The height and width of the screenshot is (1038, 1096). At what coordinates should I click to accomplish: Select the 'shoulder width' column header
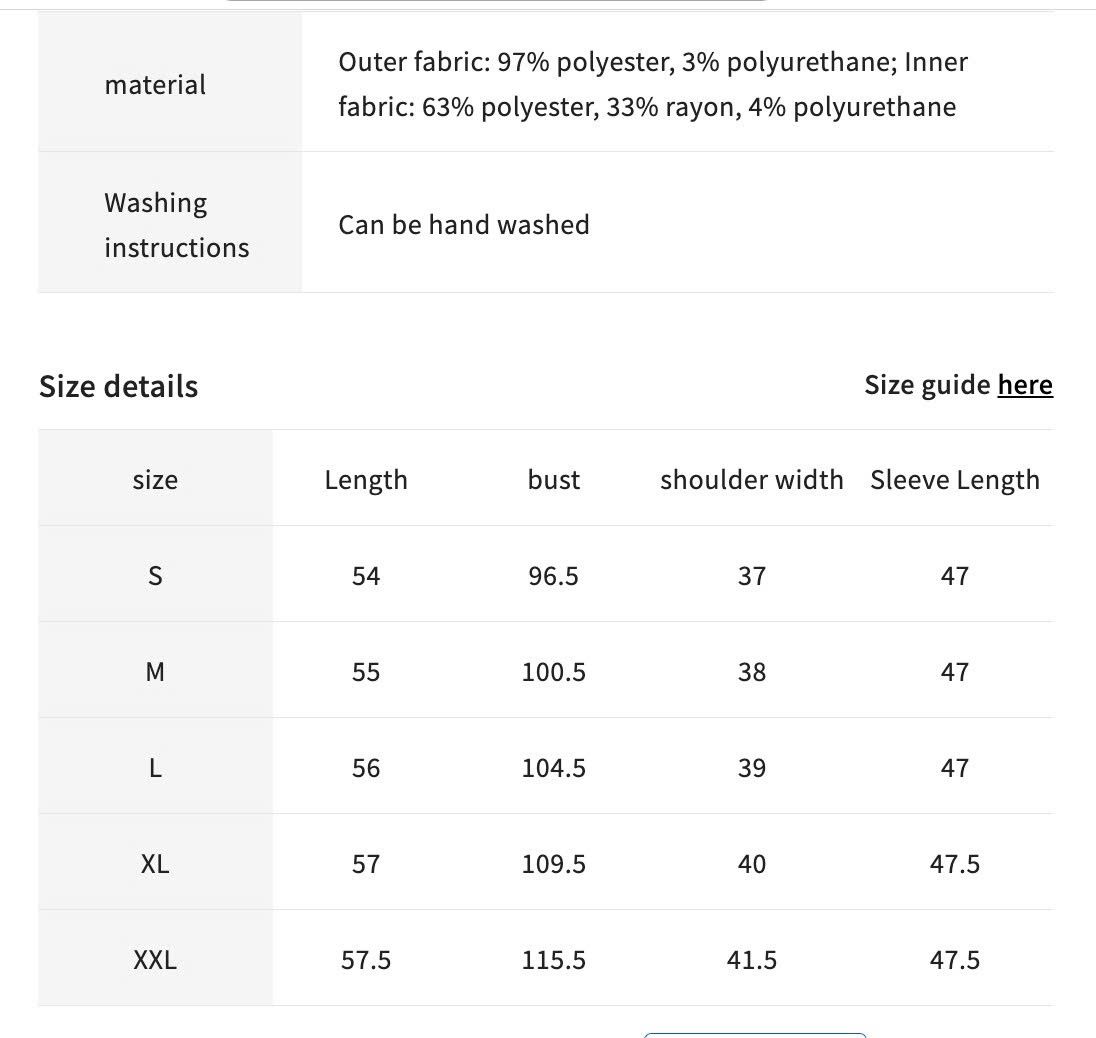tap(751, 480)
